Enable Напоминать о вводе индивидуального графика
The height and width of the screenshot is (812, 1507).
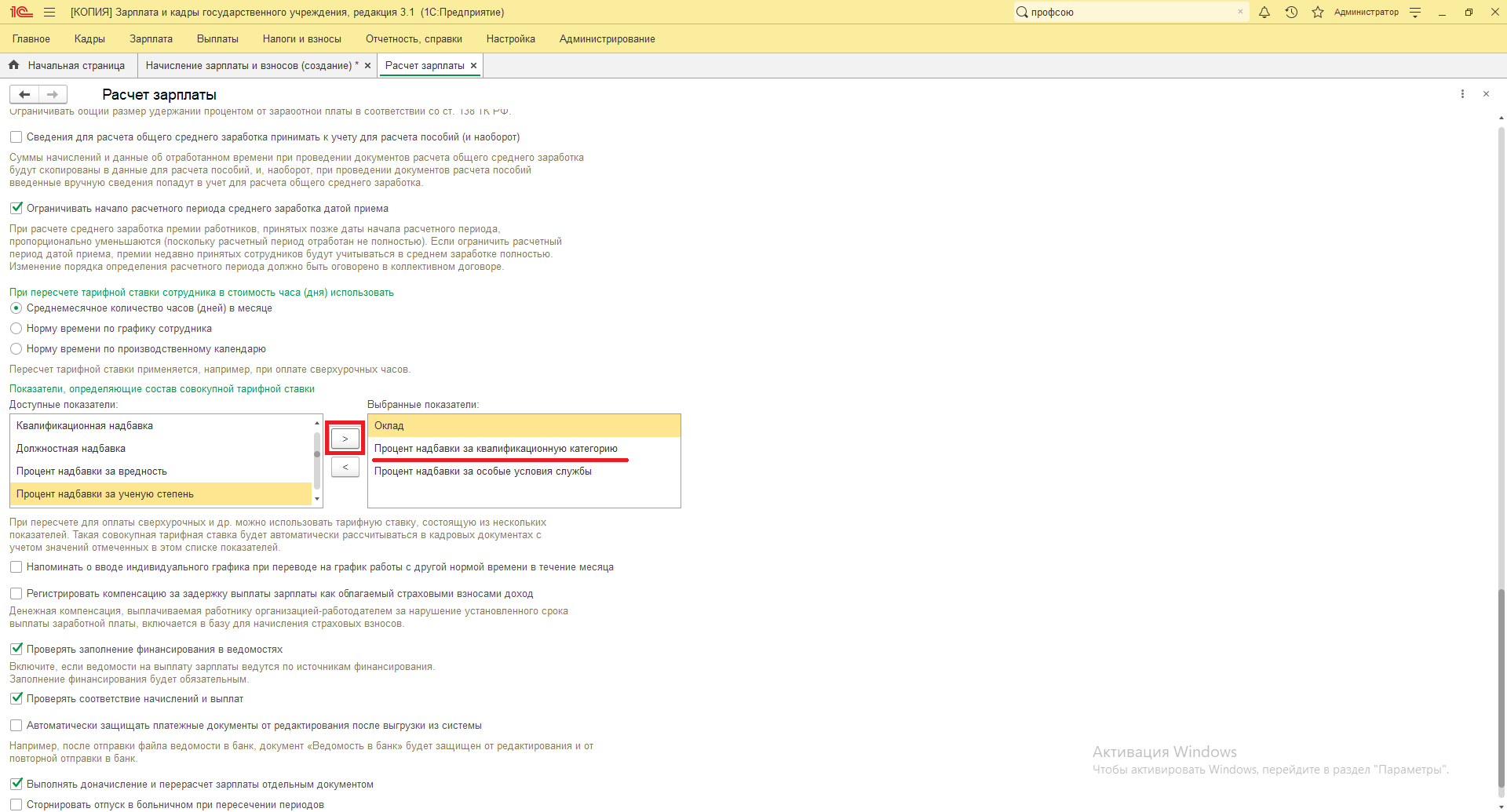click(16, 567)
